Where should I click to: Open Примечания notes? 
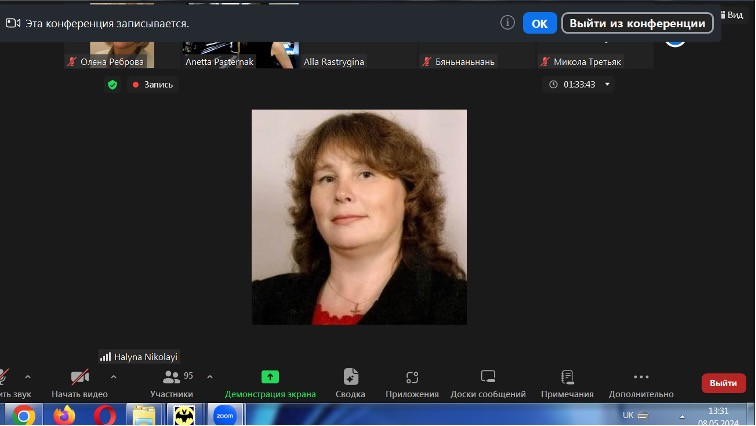point(567,384)
